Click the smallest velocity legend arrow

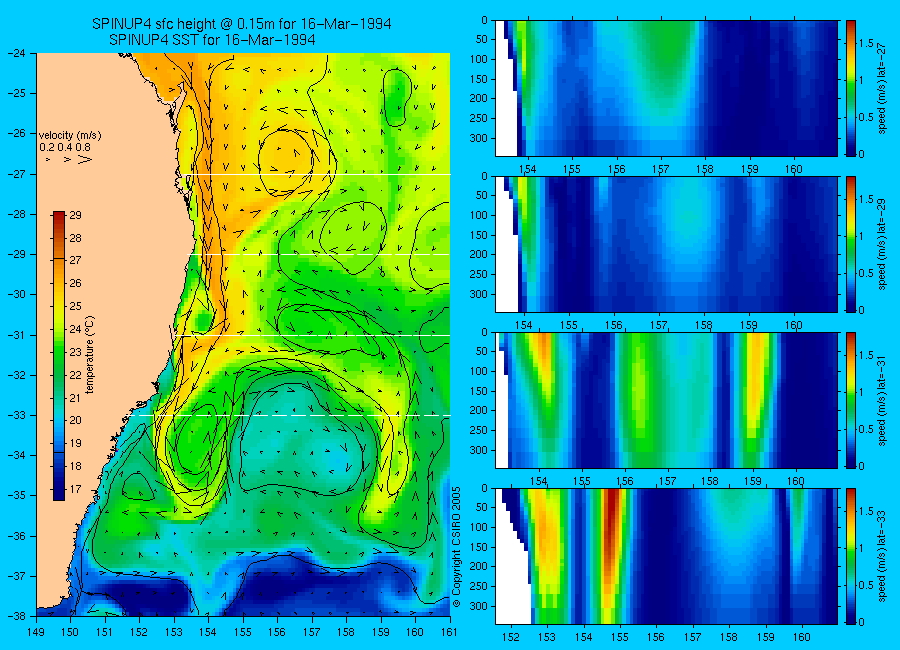(x=48, y=159)
